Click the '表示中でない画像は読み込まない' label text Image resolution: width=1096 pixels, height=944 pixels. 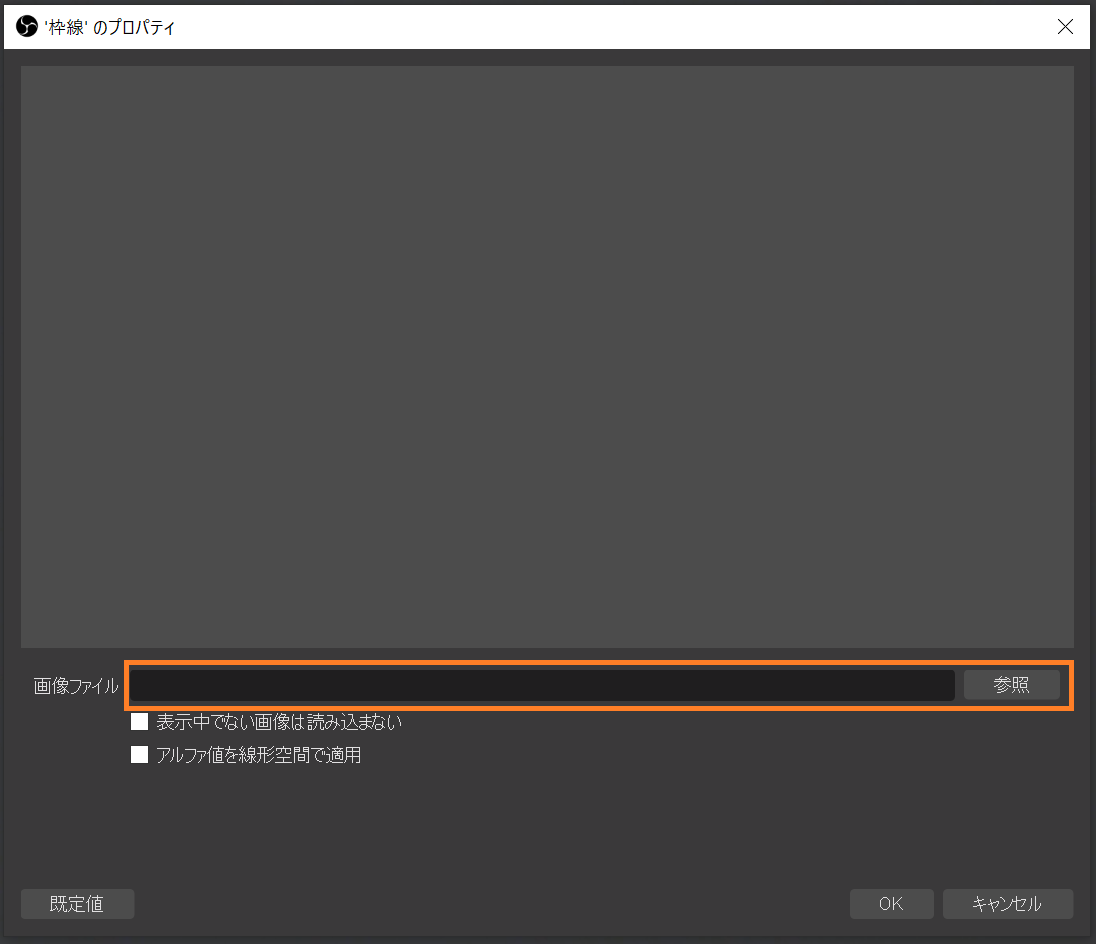pyautogui.click(x=279, y=722)
